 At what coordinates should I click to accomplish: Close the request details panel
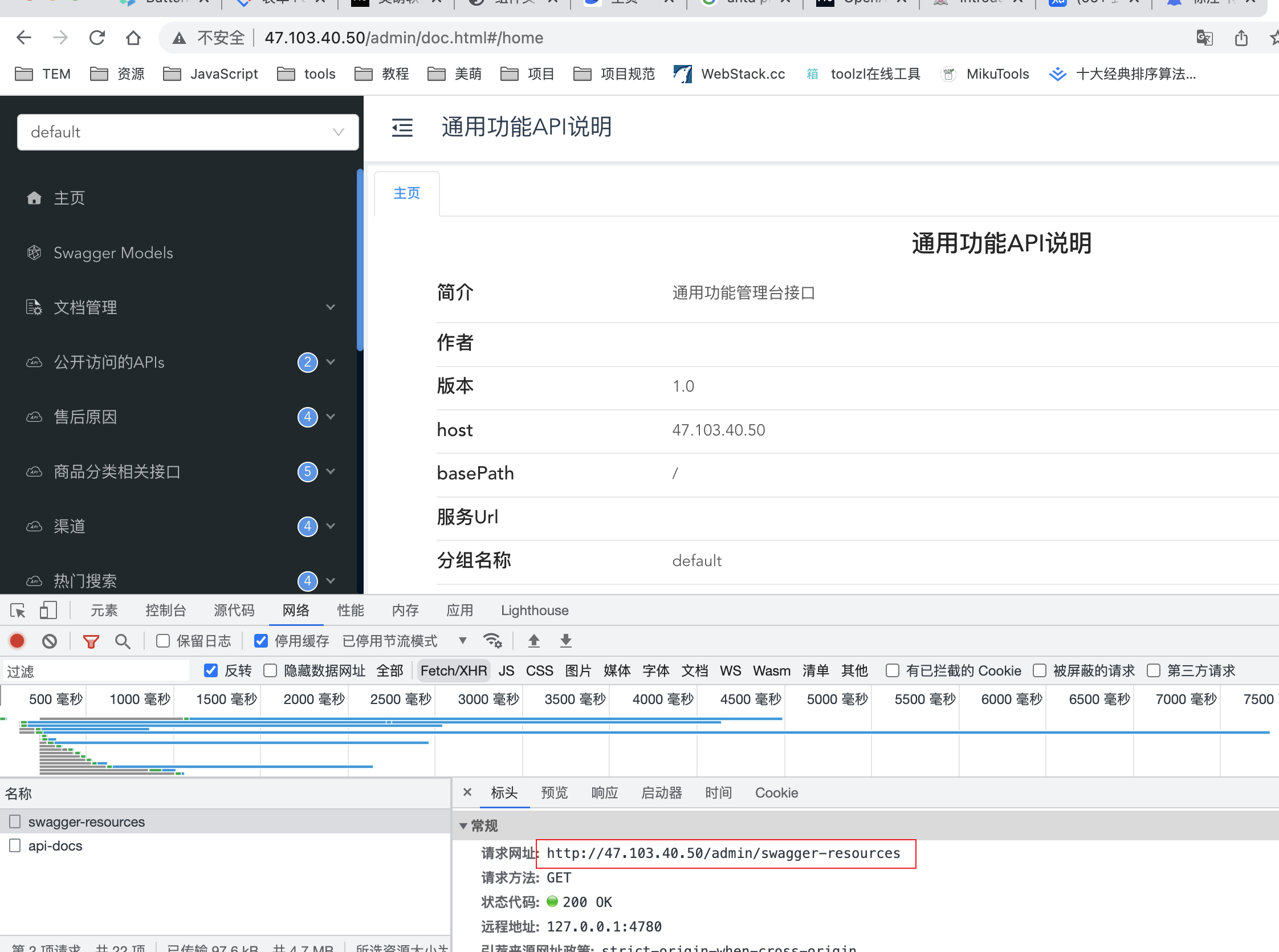(467, 792)
